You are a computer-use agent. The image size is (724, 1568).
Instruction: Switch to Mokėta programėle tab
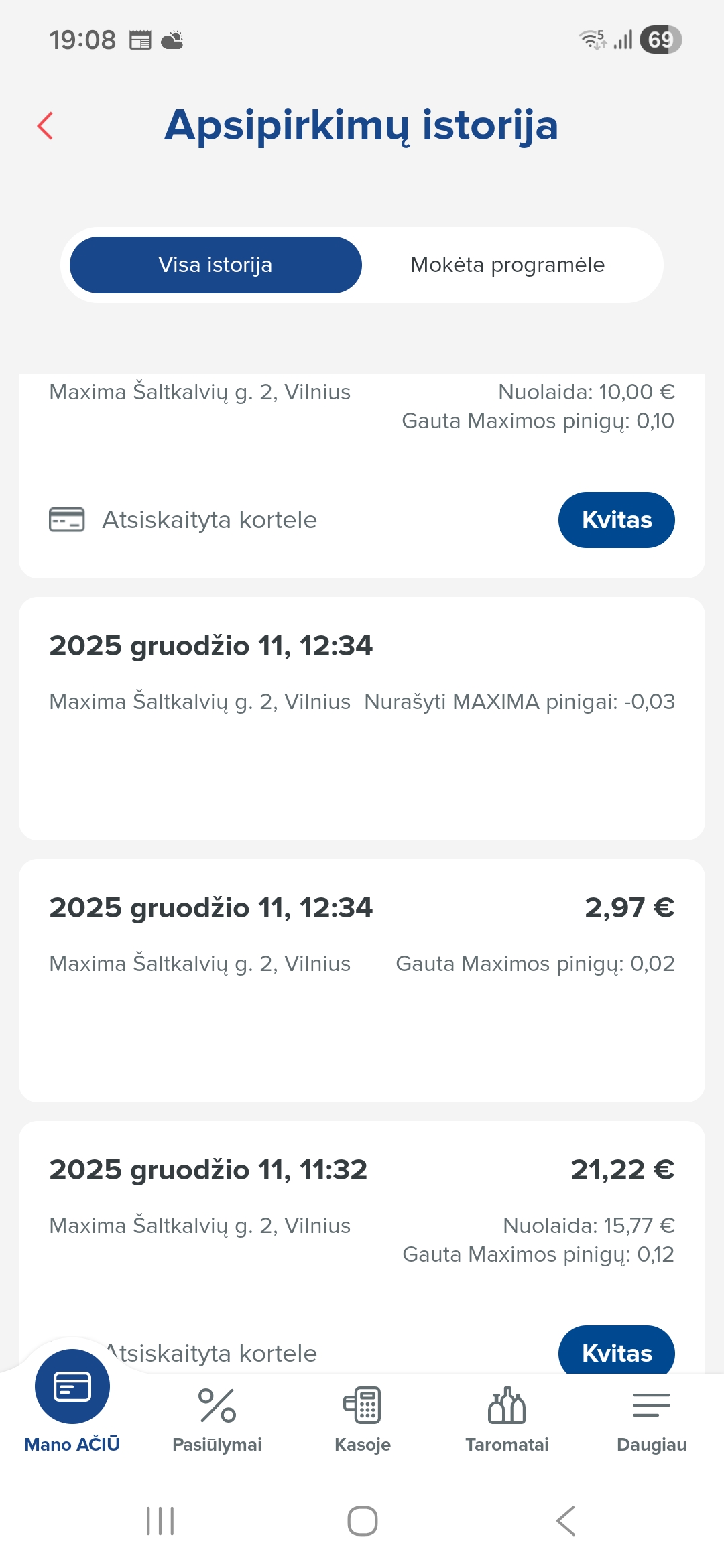(507, 265)
